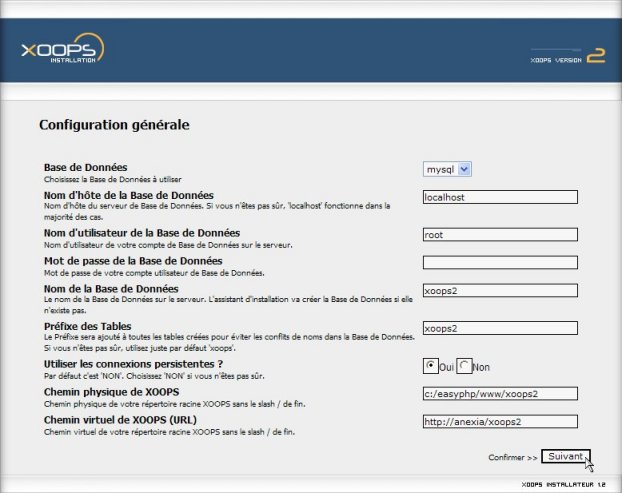This screenshot has width=622, height=493.
Task: Click the XOOPS Installation logo
Action: pyautogui.click(x=63, y=49)
